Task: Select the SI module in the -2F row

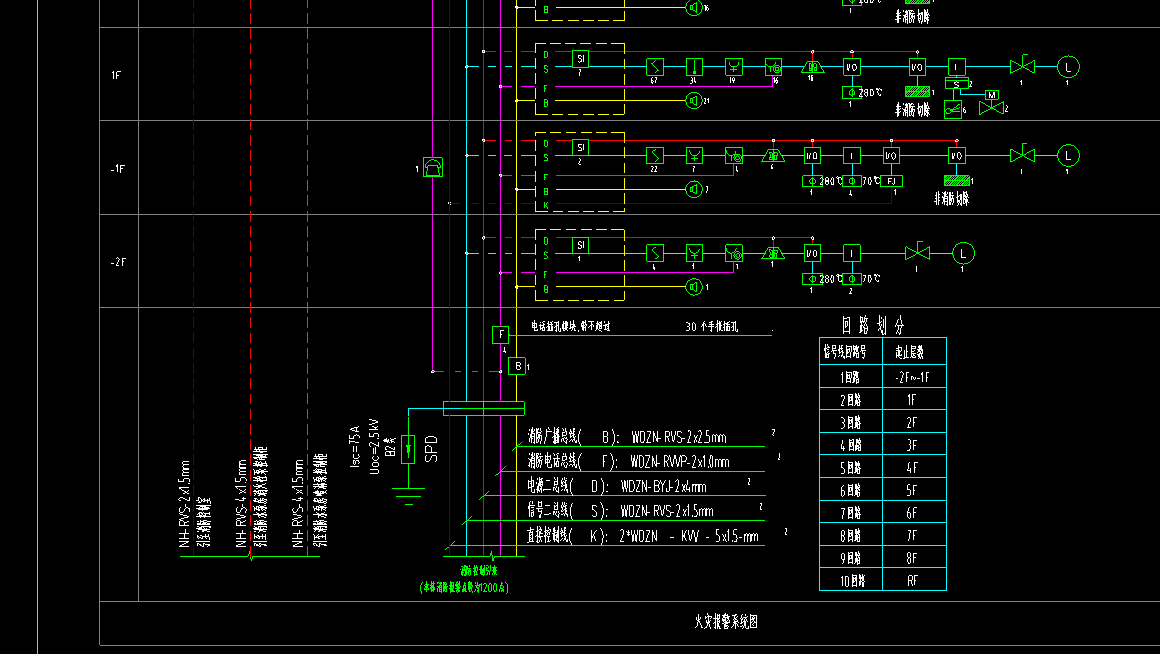Action: 581,245
